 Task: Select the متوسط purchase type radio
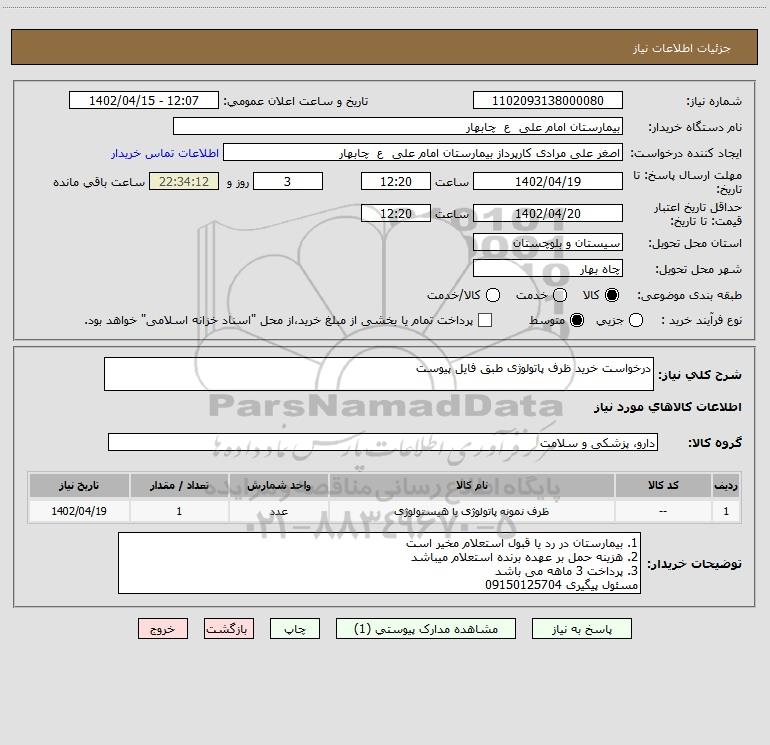click(x=577, y=320)
